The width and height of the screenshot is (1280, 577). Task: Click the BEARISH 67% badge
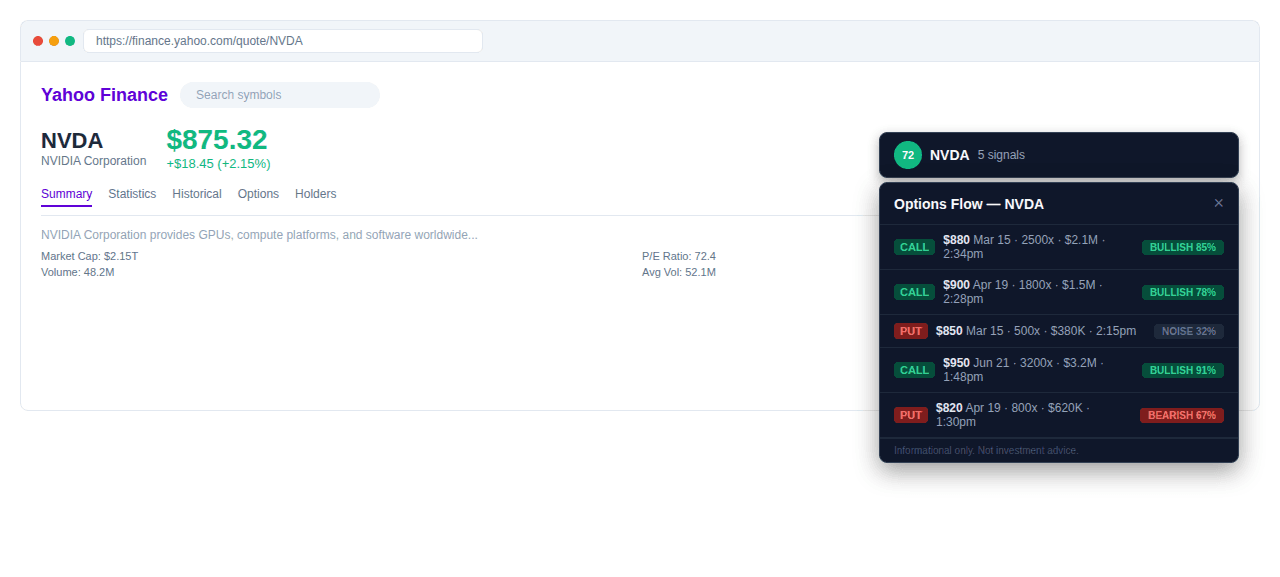(x=1182, y=415)
